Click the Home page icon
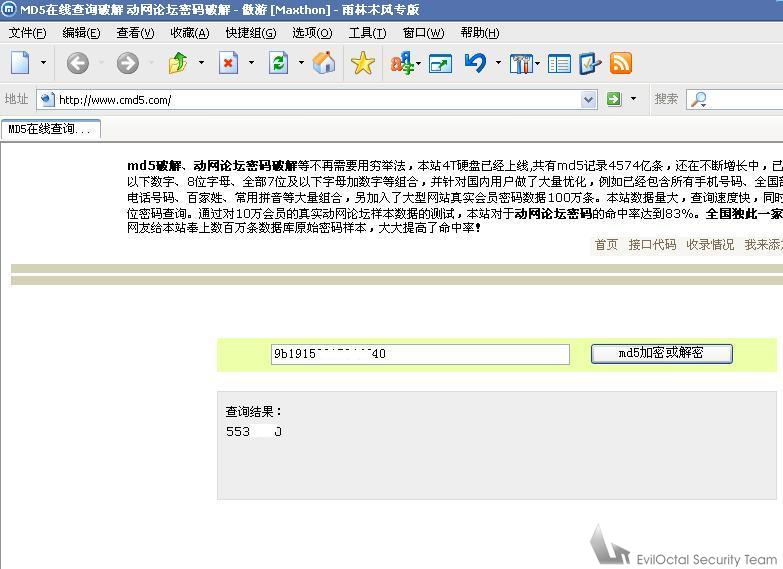The height and width of the screenshot is (569, 783). 324,64
